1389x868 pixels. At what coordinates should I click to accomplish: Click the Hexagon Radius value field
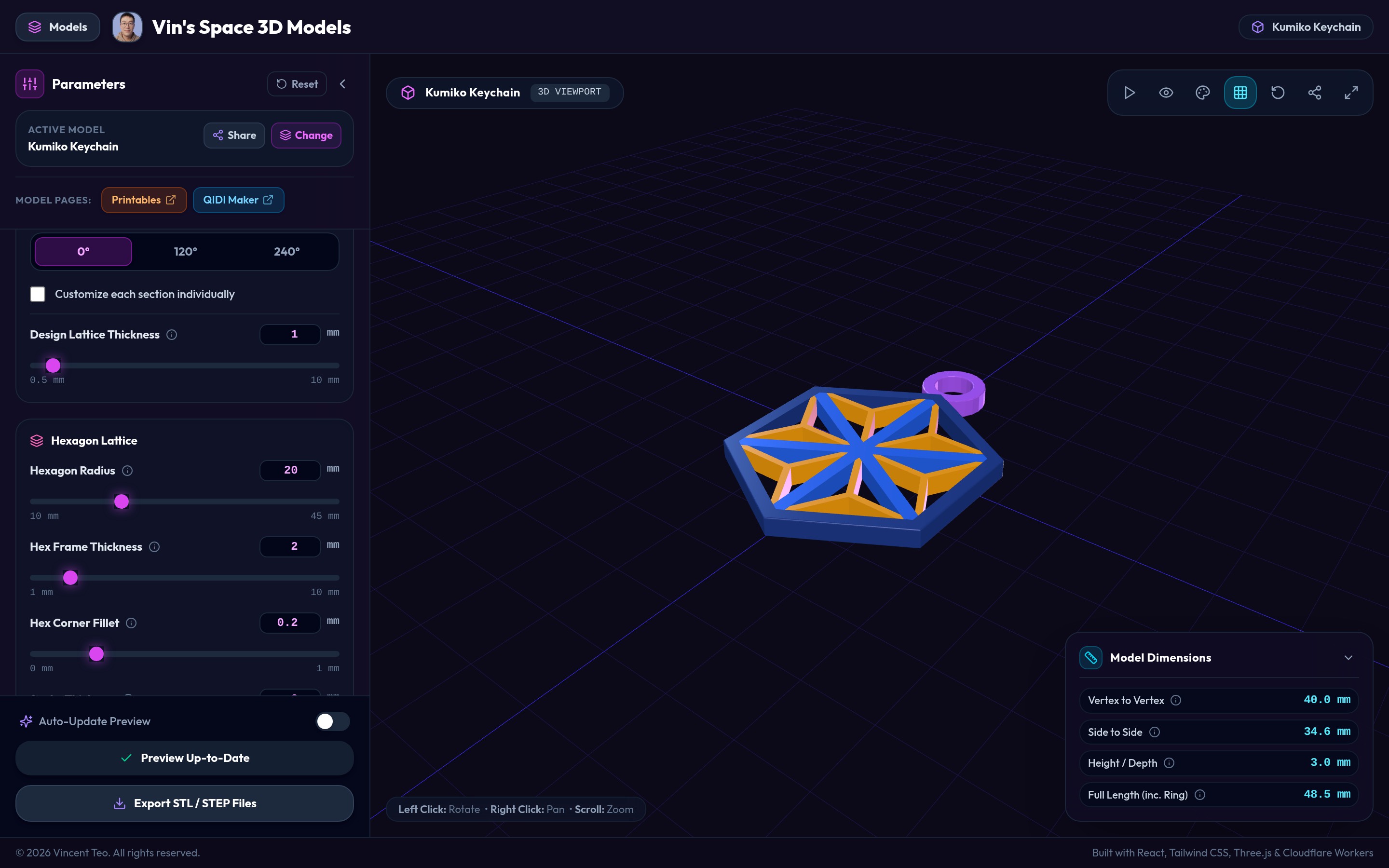pos(290,470)
